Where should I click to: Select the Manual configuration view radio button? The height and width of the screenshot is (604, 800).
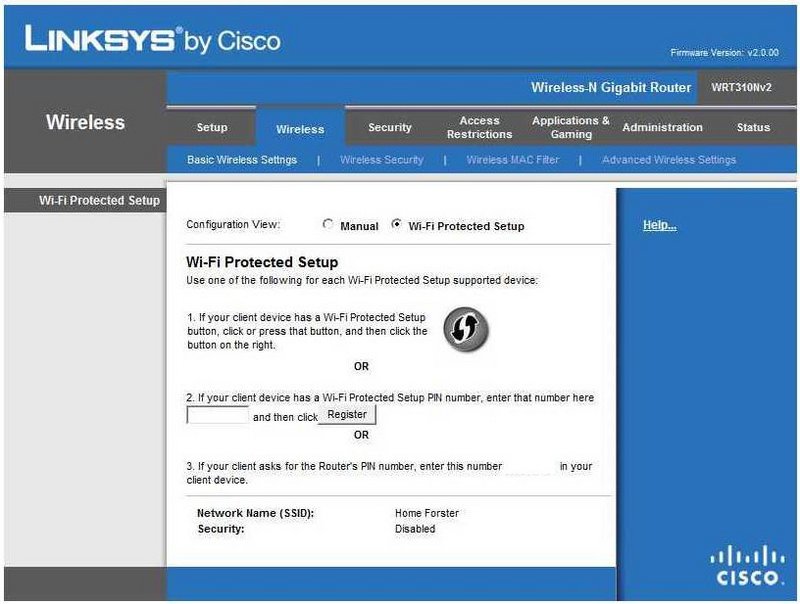[328, 224]
